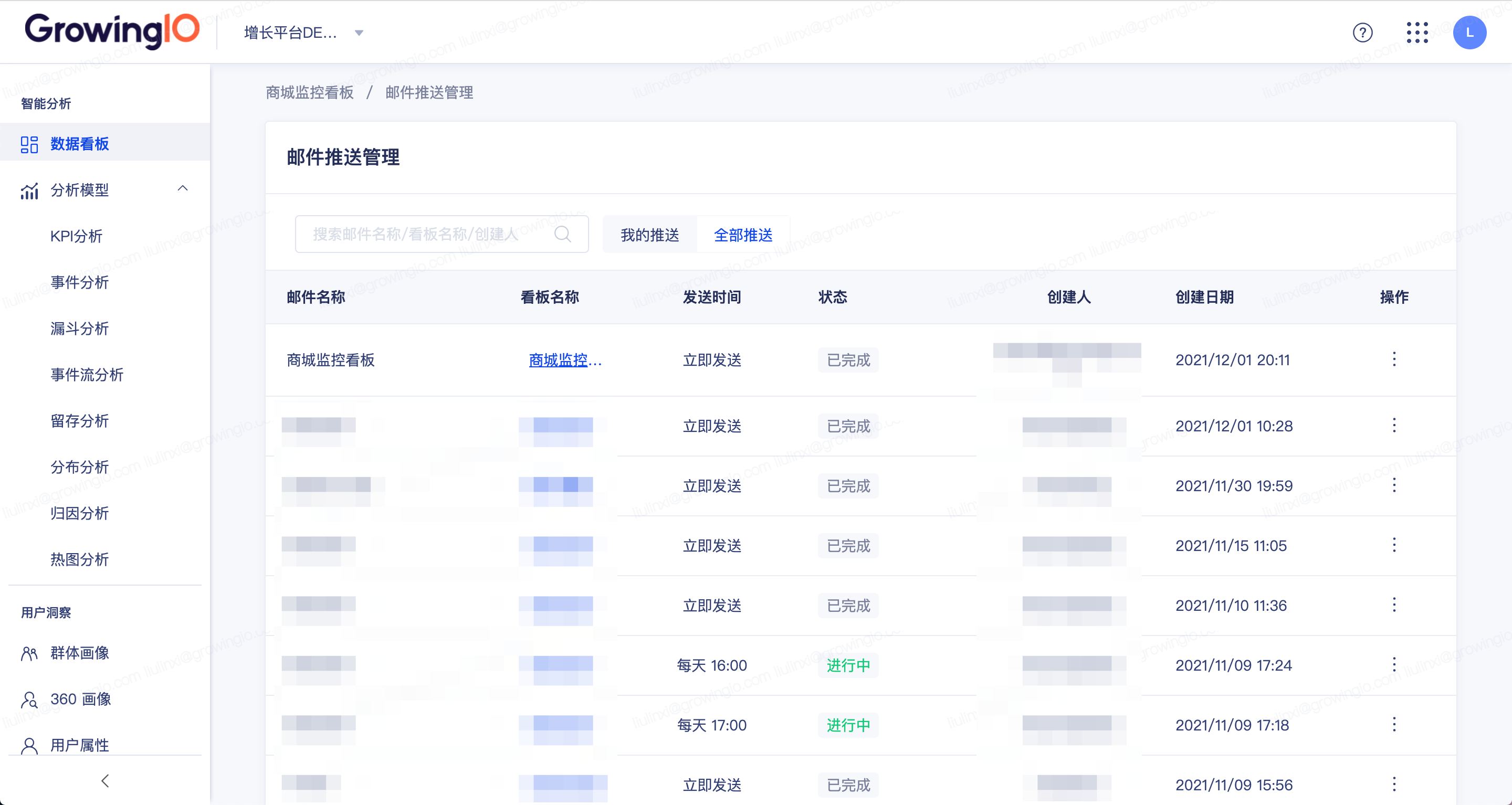Open 用户属性 in the sidebar
Image resolution: width=1512 pixels, height=805 pixels.
point(79,745)
